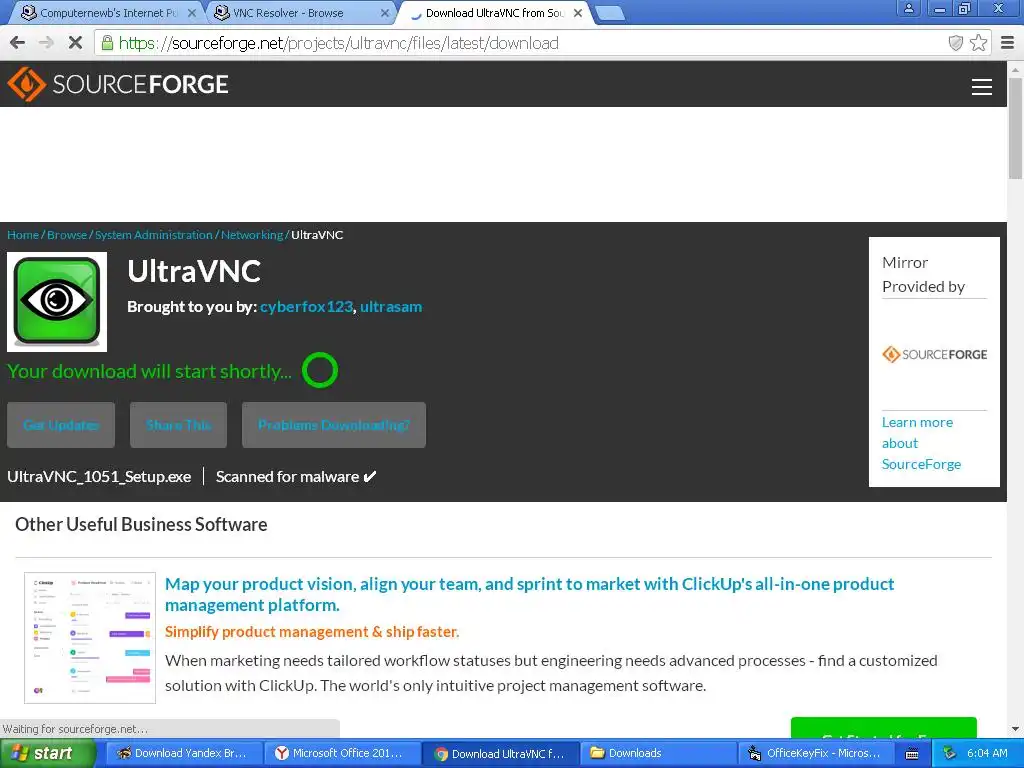The image size is (1024, 768).
Task: Close the Download UltraVNC tab
Action: pos(578,12)
